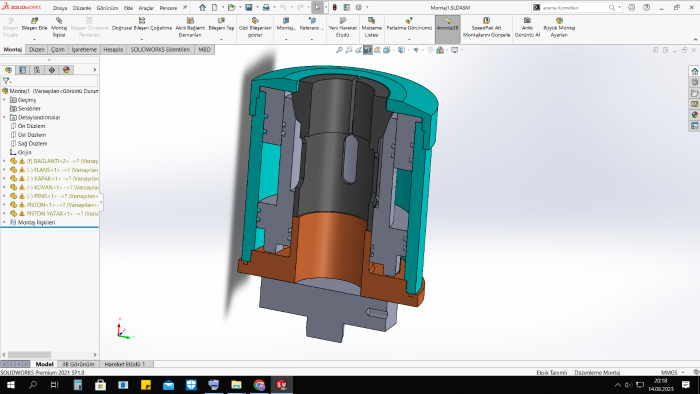The width and height of the screenshot is (700, 394).
Task: Open Help question mark icon
Action: click(646, 8)
